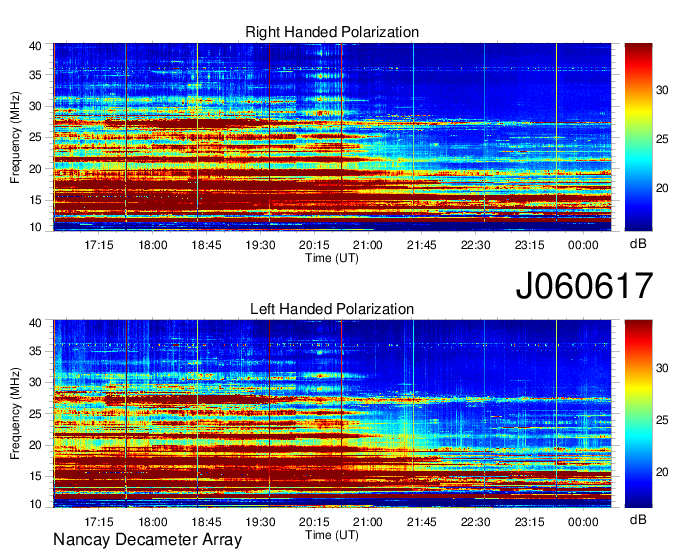Click the 20 MHz tick label on the bottom plot

(35, 445)
